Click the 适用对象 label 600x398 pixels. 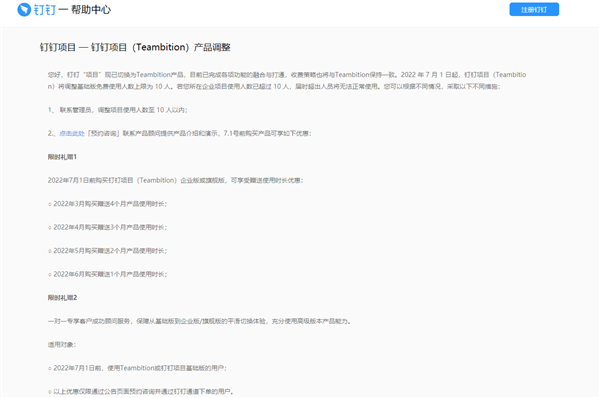pyautogui.click(x=62, y=344)
